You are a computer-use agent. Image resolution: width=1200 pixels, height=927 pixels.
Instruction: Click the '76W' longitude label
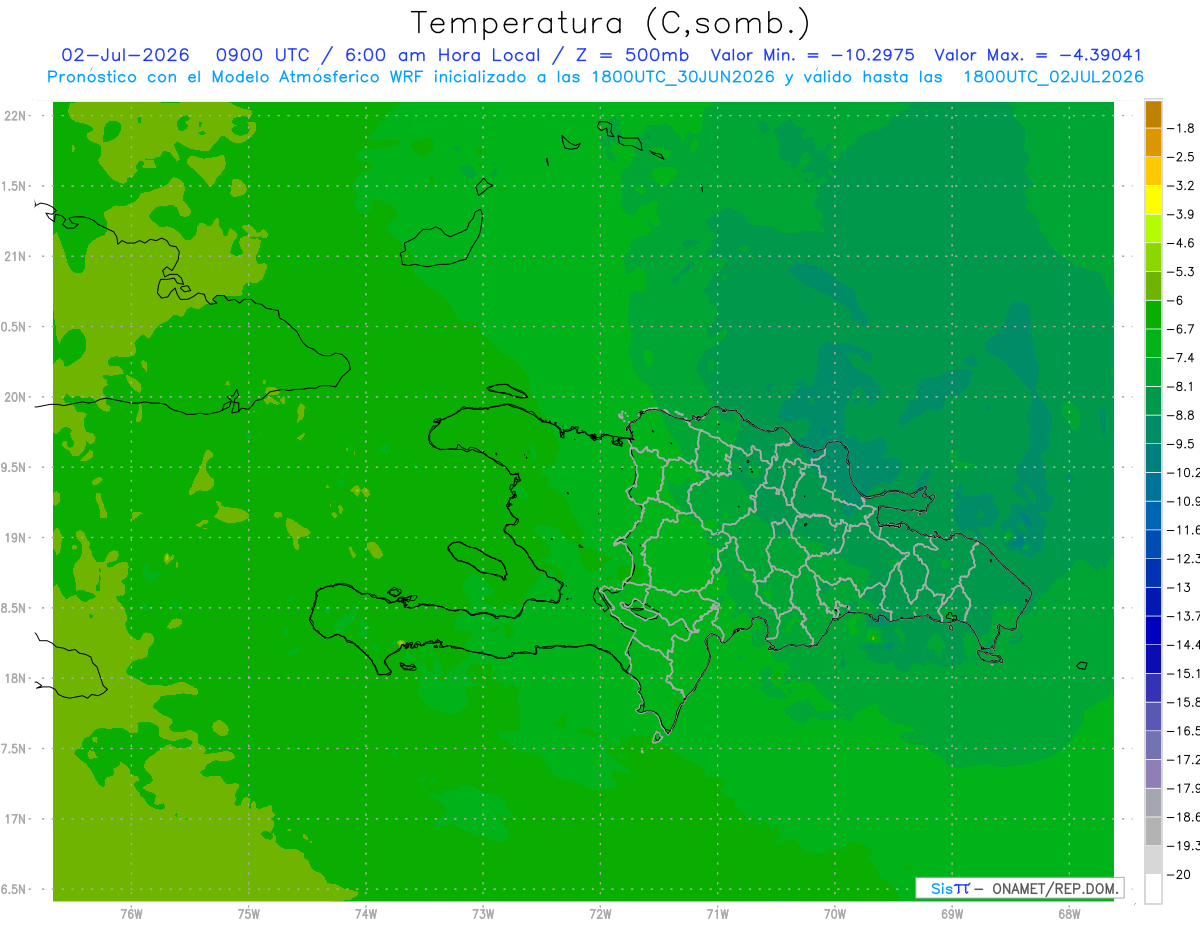pyautogui.click(x=131, y=914)
